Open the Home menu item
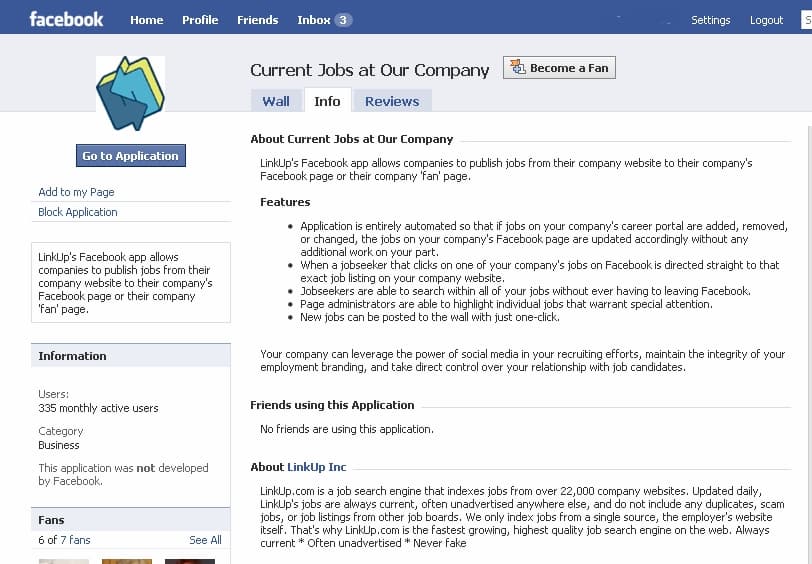Screen dimensions: 812x564 147,20
